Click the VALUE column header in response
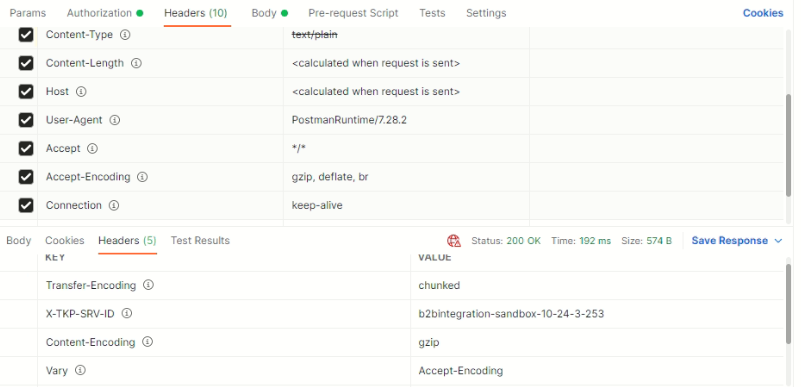This screenshot has width=801, height=387. point(435,257)
